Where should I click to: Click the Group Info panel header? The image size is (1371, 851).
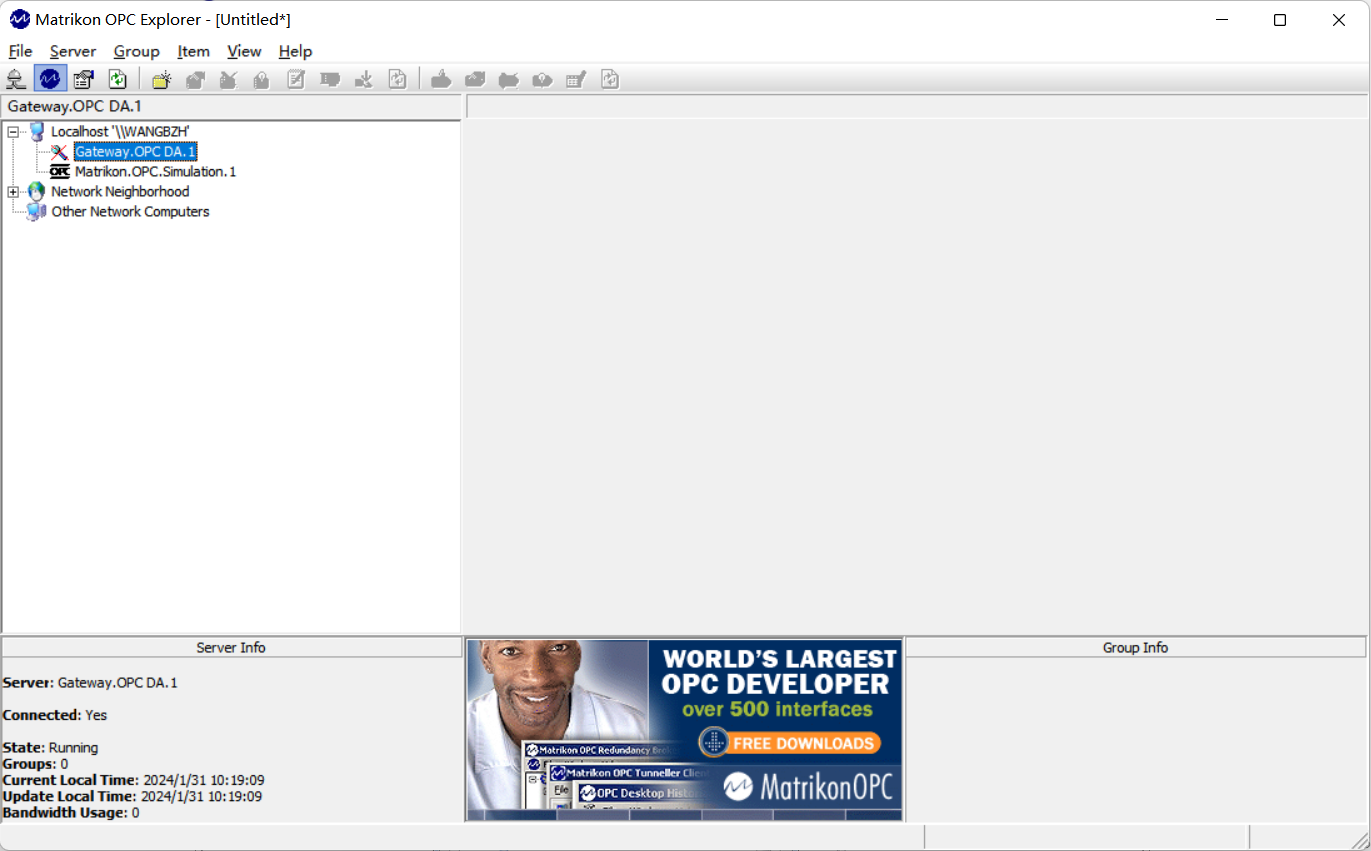point(1135,648)
